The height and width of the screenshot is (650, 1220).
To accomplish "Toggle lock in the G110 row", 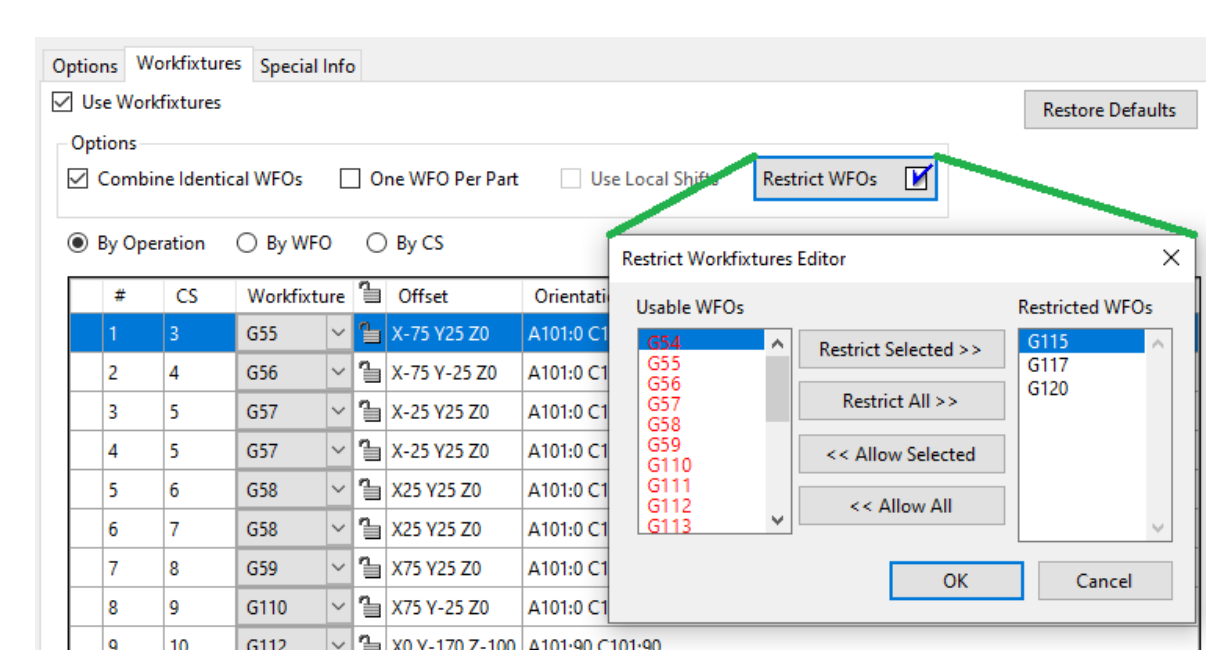I will point(370,607).
